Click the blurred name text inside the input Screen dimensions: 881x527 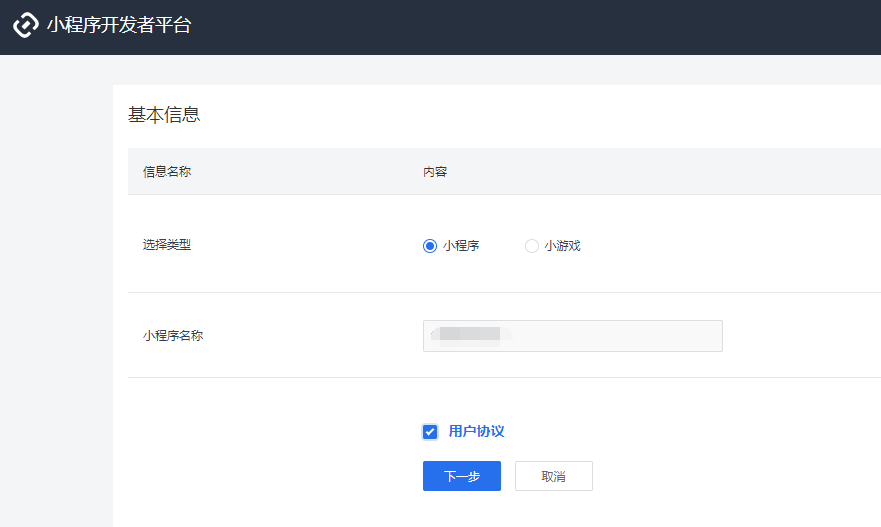470,335
